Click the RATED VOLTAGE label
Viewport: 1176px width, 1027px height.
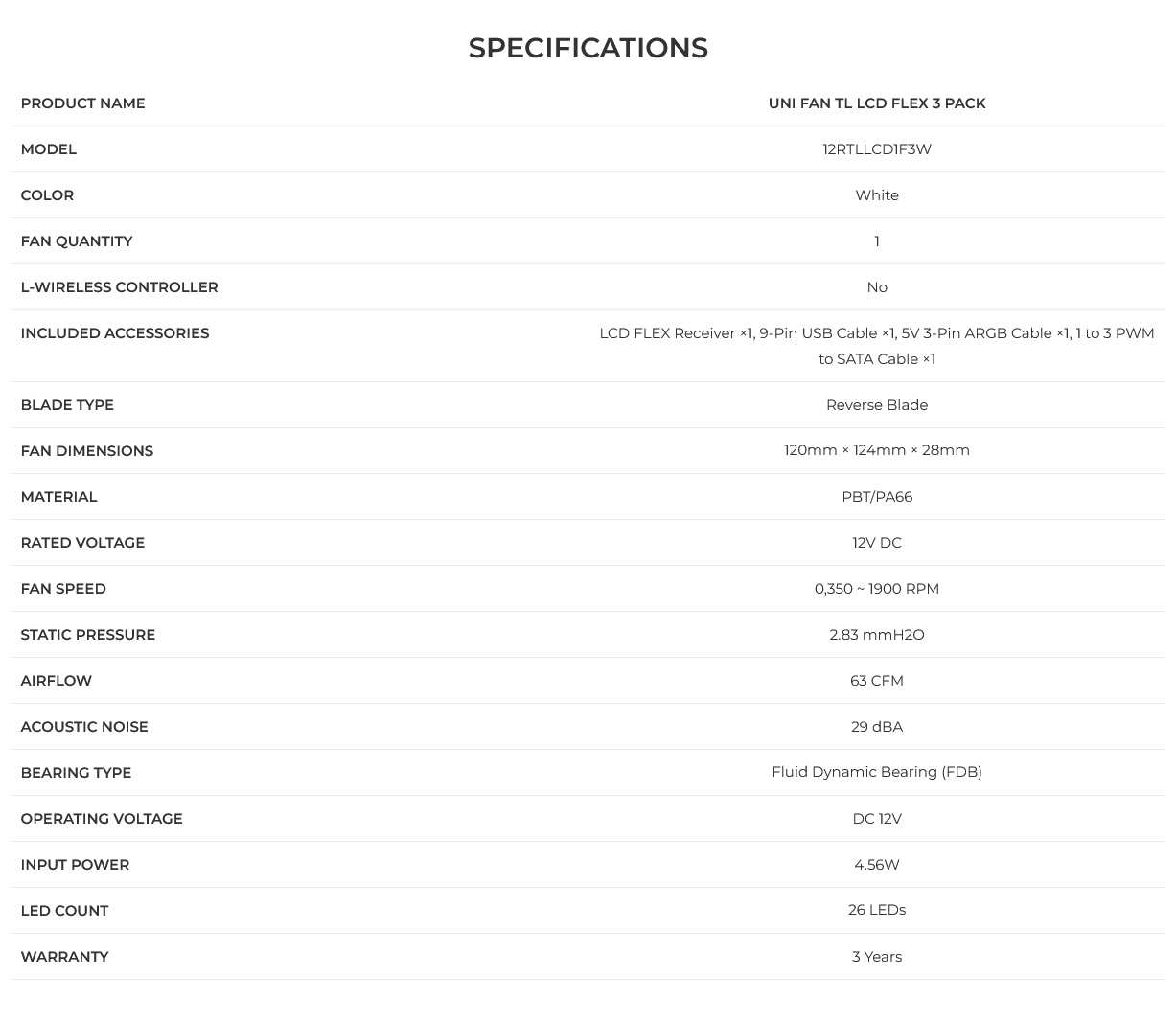(x=82, y=543)
